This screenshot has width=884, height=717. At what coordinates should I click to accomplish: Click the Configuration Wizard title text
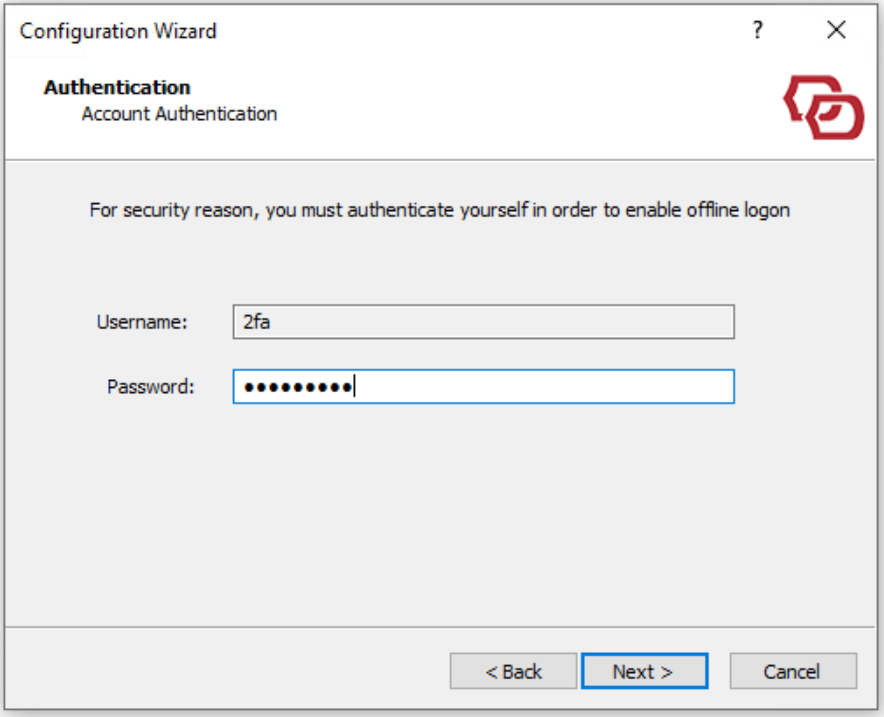click(x=118, y=31)
